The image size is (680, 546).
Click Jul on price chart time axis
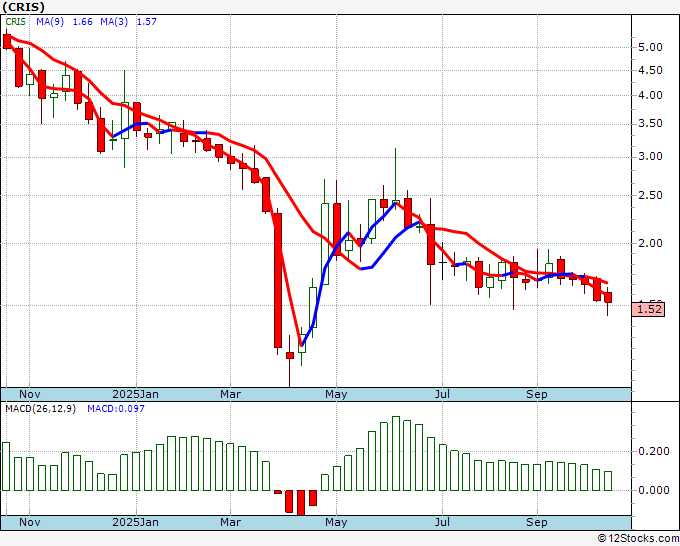pyautogui.click(x=442, y=394)
